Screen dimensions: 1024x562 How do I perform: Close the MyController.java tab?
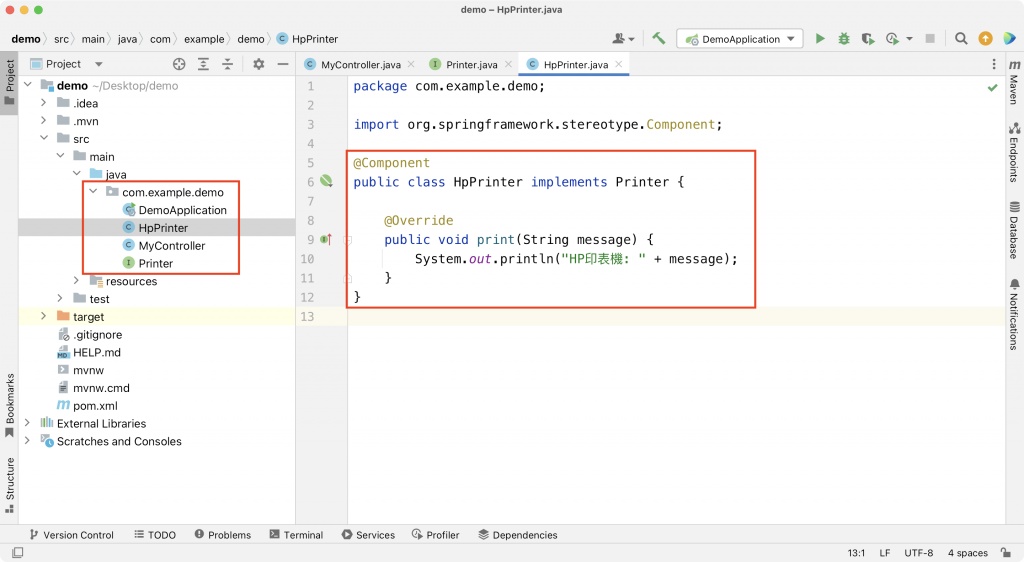pyautogui.click(x=411, y=64)
